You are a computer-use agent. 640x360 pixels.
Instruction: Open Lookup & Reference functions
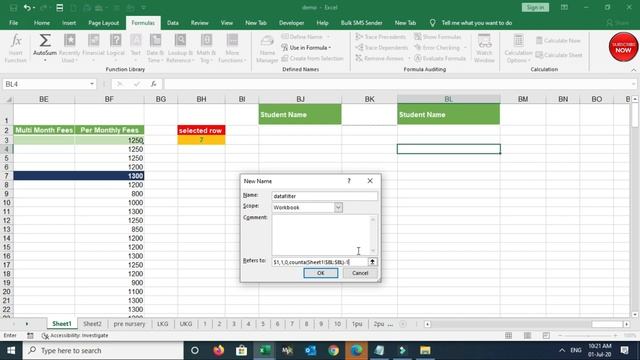point(180,49)
